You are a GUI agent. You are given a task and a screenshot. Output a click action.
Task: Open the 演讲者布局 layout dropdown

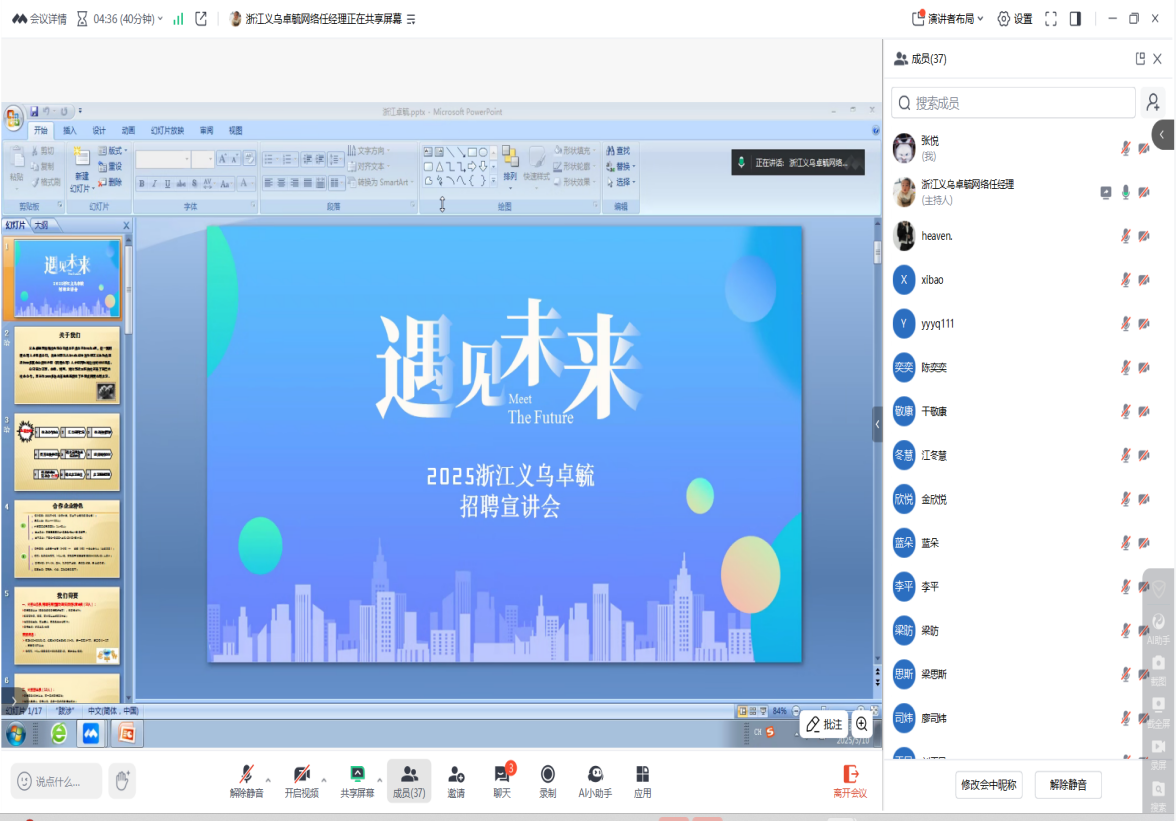click(x=946, y=19)
